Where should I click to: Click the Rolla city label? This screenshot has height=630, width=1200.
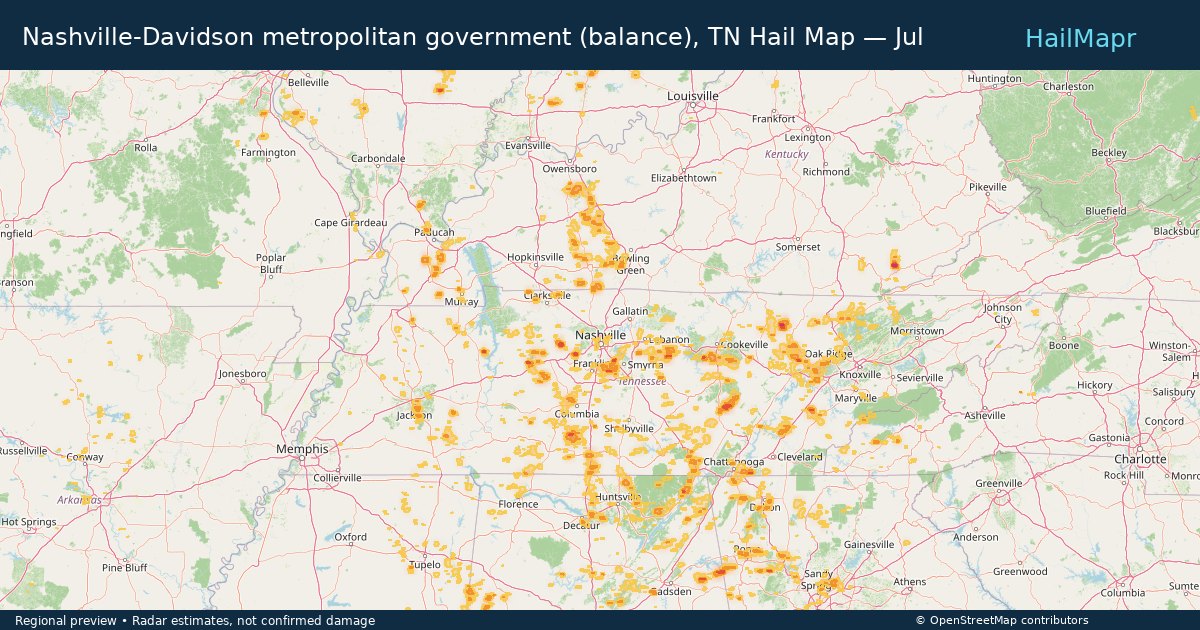click(146, 147)
